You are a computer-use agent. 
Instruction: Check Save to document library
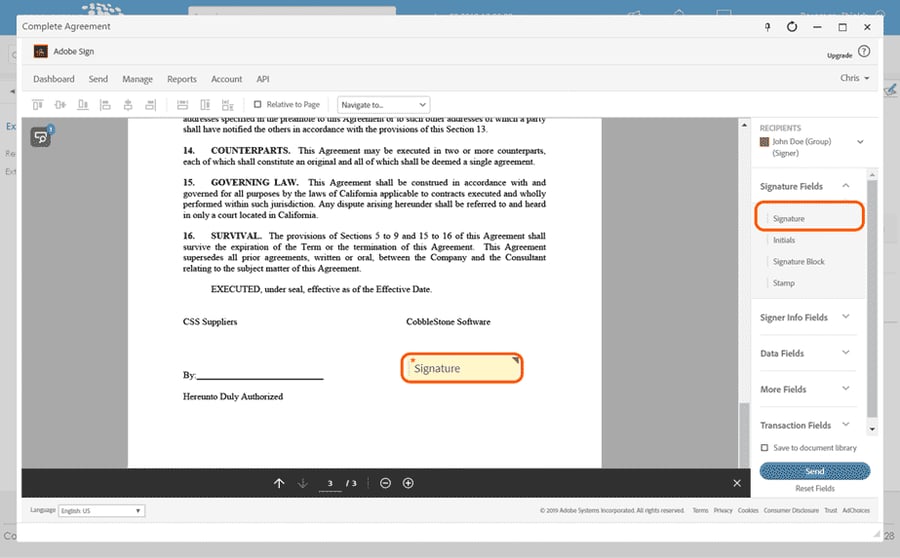[x=764, y=448]
